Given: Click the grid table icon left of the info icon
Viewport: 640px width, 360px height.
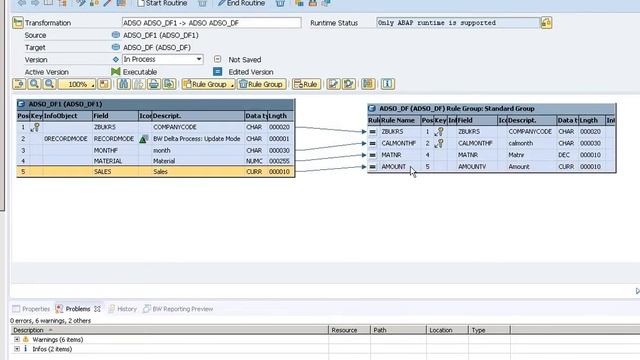Looking at the screenshot, I should (x=368, y=84).
